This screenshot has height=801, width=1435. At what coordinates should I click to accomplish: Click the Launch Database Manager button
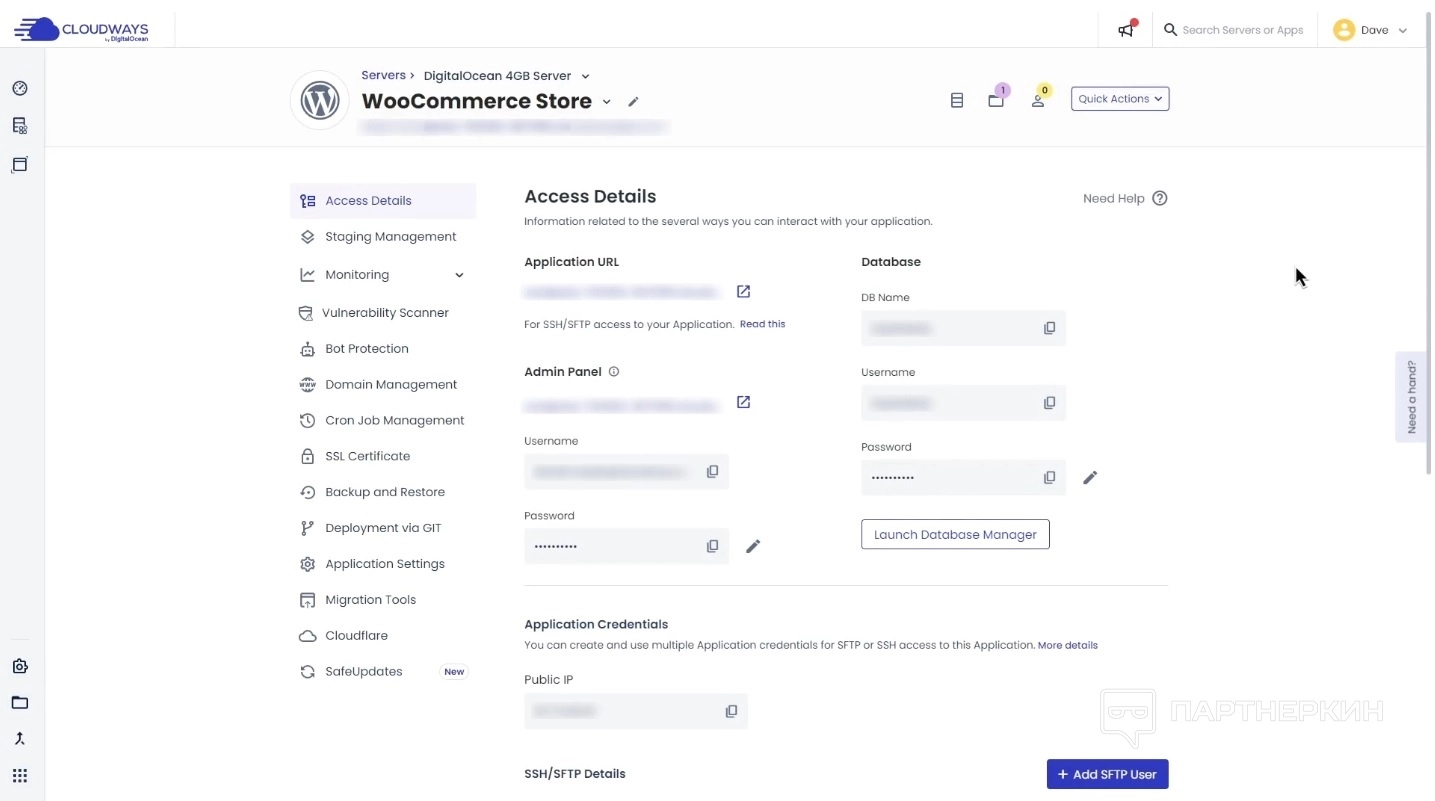(x=954, y=535)
